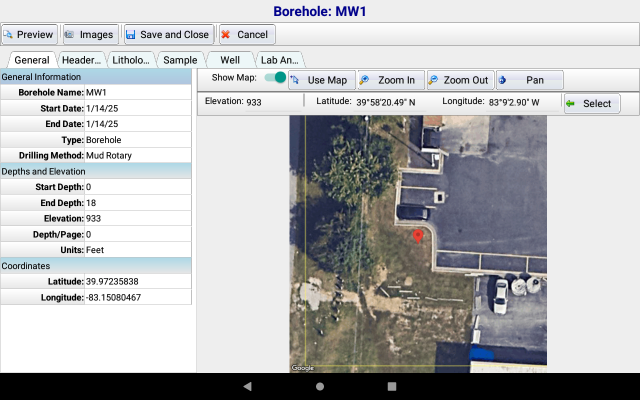Choose the Type Borehole field
Image resolution: width=640 pixels, height=400 pixels.
point(136,139)
